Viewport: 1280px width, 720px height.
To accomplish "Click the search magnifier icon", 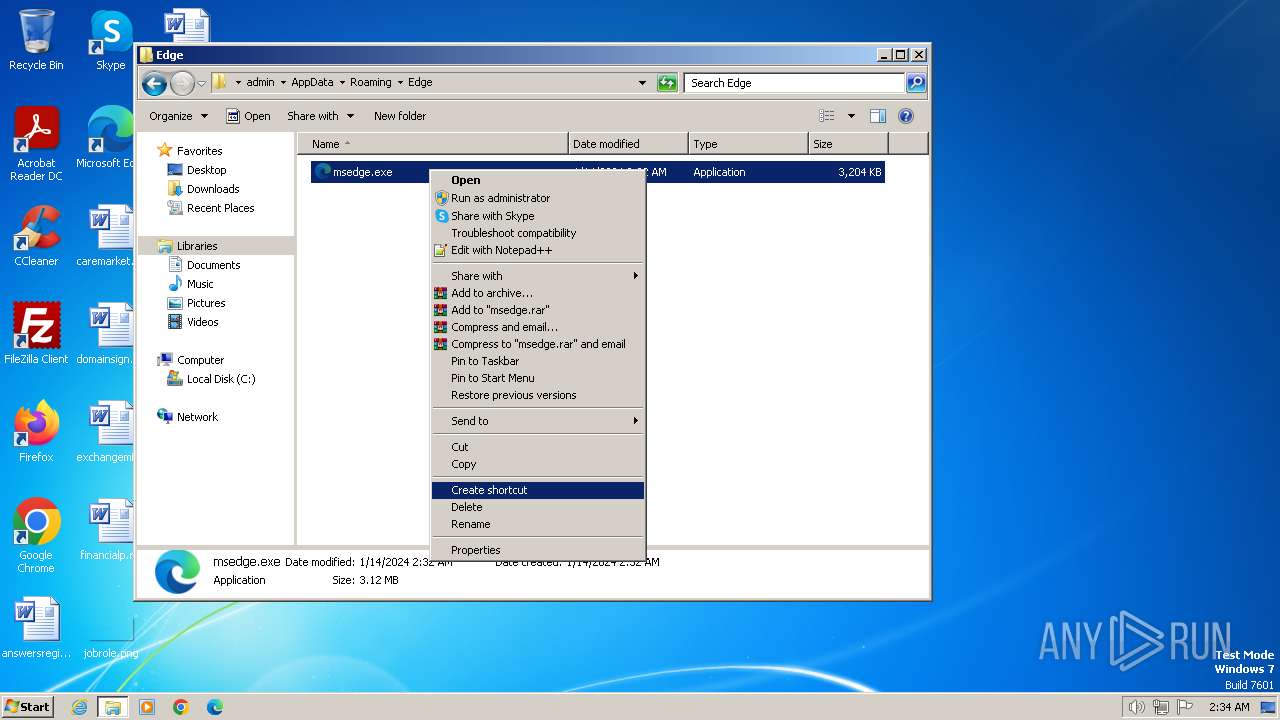I will 915,83.
